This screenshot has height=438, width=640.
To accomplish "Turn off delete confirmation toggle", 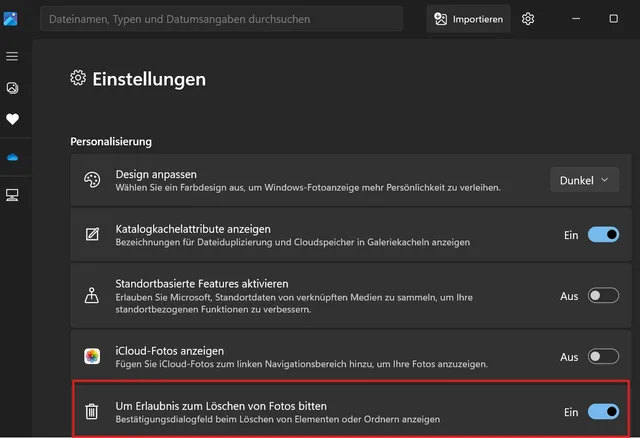I will (603, 411).
